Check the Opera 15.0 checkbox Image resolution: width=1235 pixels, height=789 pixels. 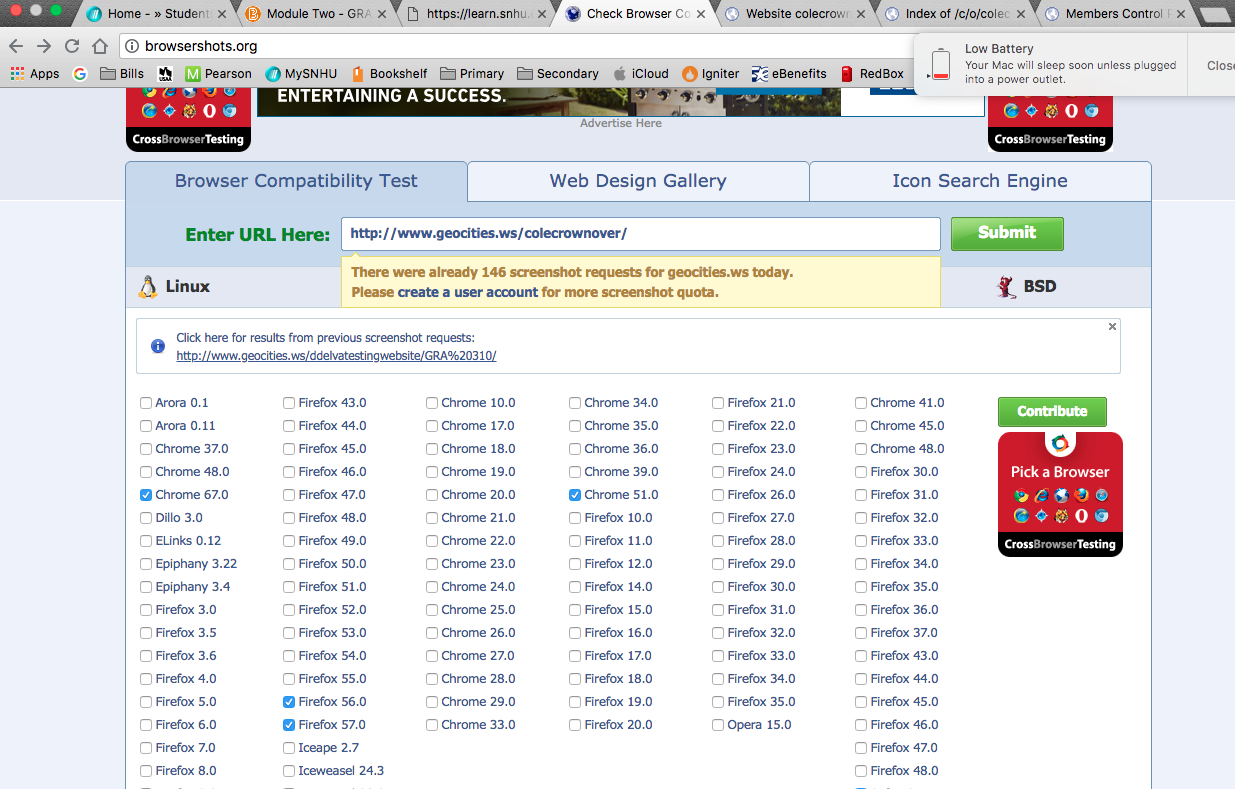(719, 725)
